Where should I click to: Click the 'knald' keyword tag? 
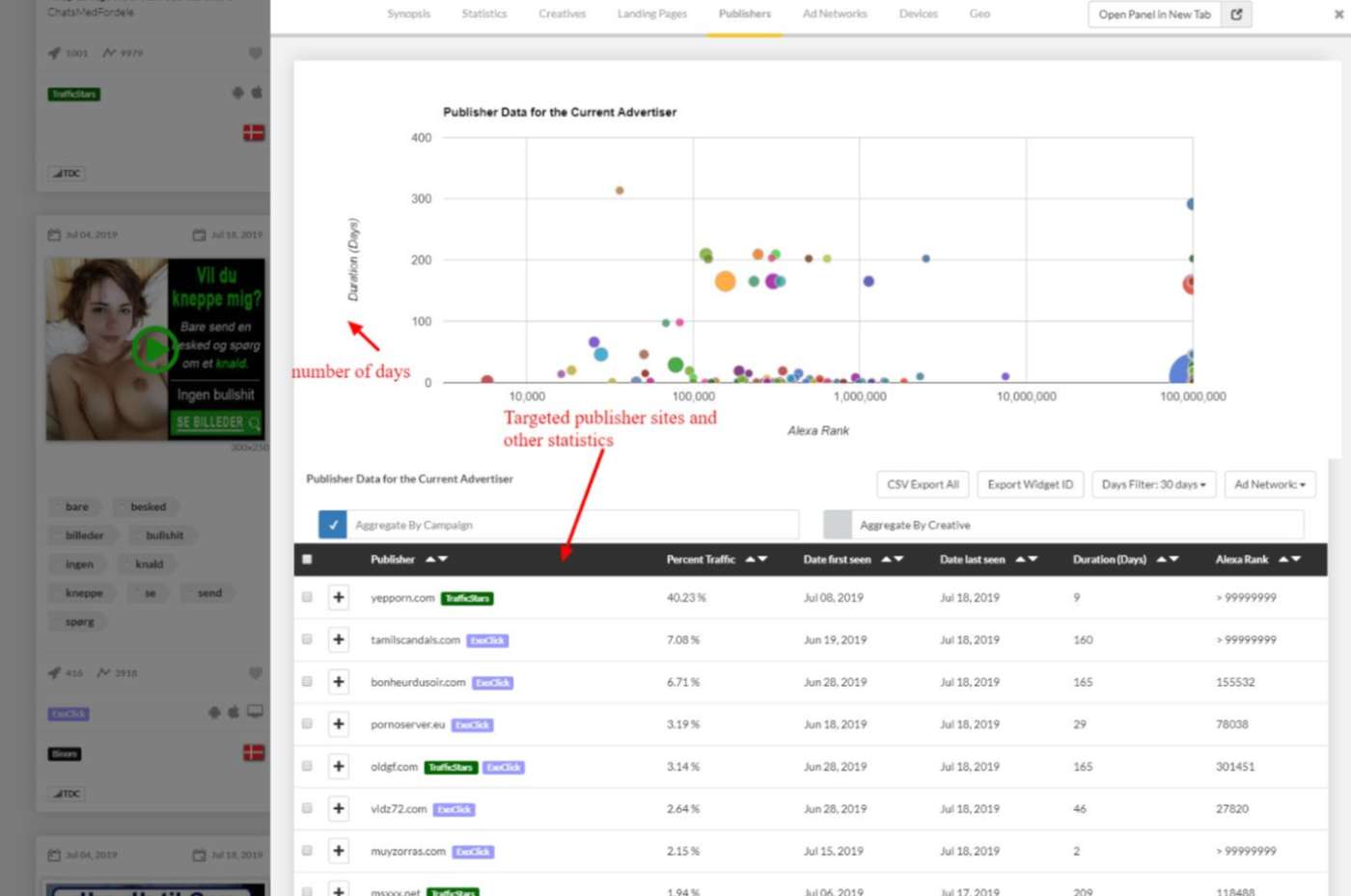(x=150, y=564)
